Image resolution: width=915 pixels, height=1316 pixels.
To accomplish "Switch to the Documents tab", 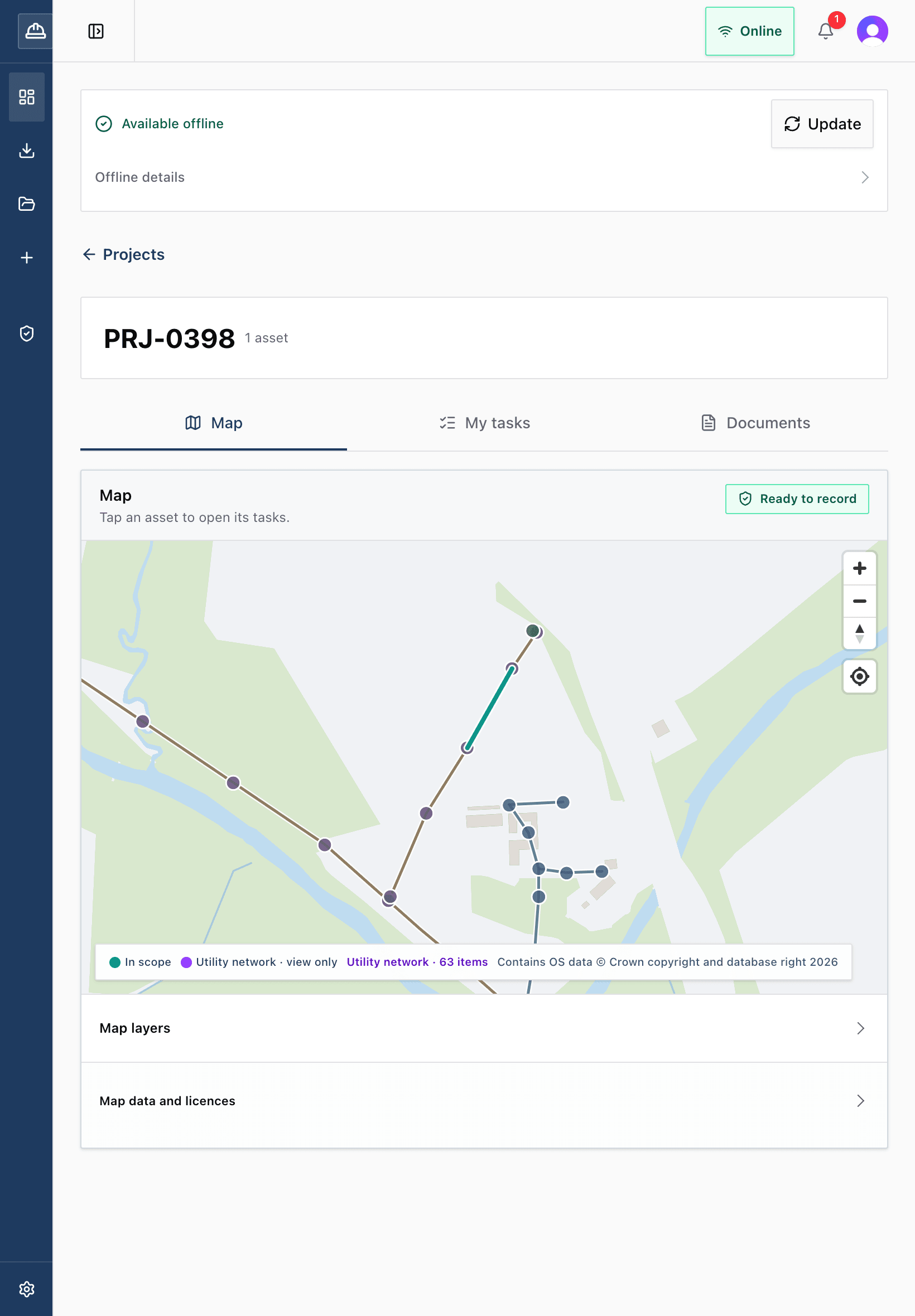I will tap(754, 423).
